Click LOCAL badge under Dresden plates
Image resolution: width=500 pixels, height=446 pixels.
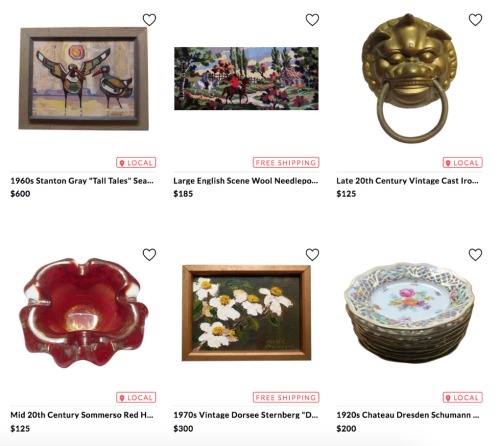click(x=462, y=397)
